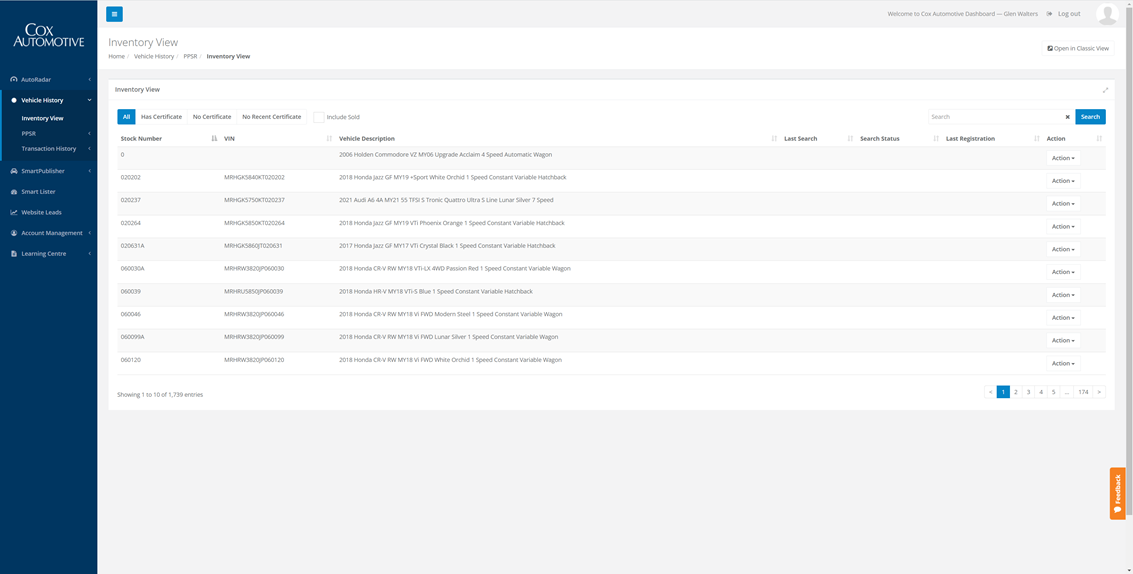Sort by Last Registration column arrows
The image size is (1133, 574).
click(1037, 139)
